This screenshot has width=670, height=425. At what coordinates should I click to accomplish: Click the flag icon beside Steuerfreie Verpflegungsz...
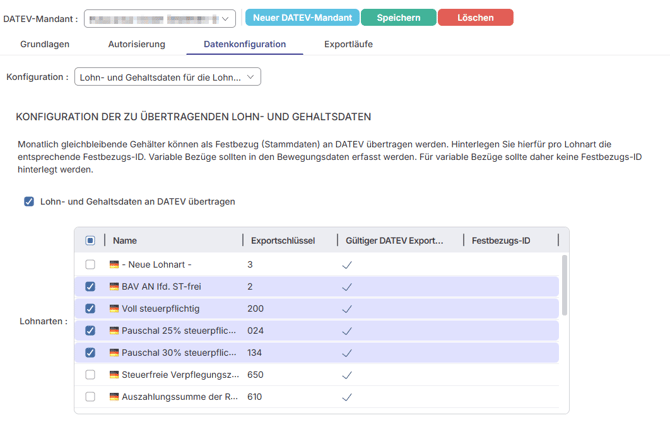[x=114, y=375]
